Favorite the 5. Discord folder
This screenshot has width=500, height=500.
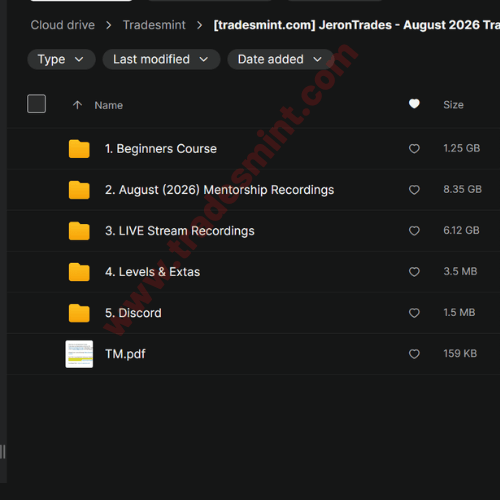(x=414, y=313)
